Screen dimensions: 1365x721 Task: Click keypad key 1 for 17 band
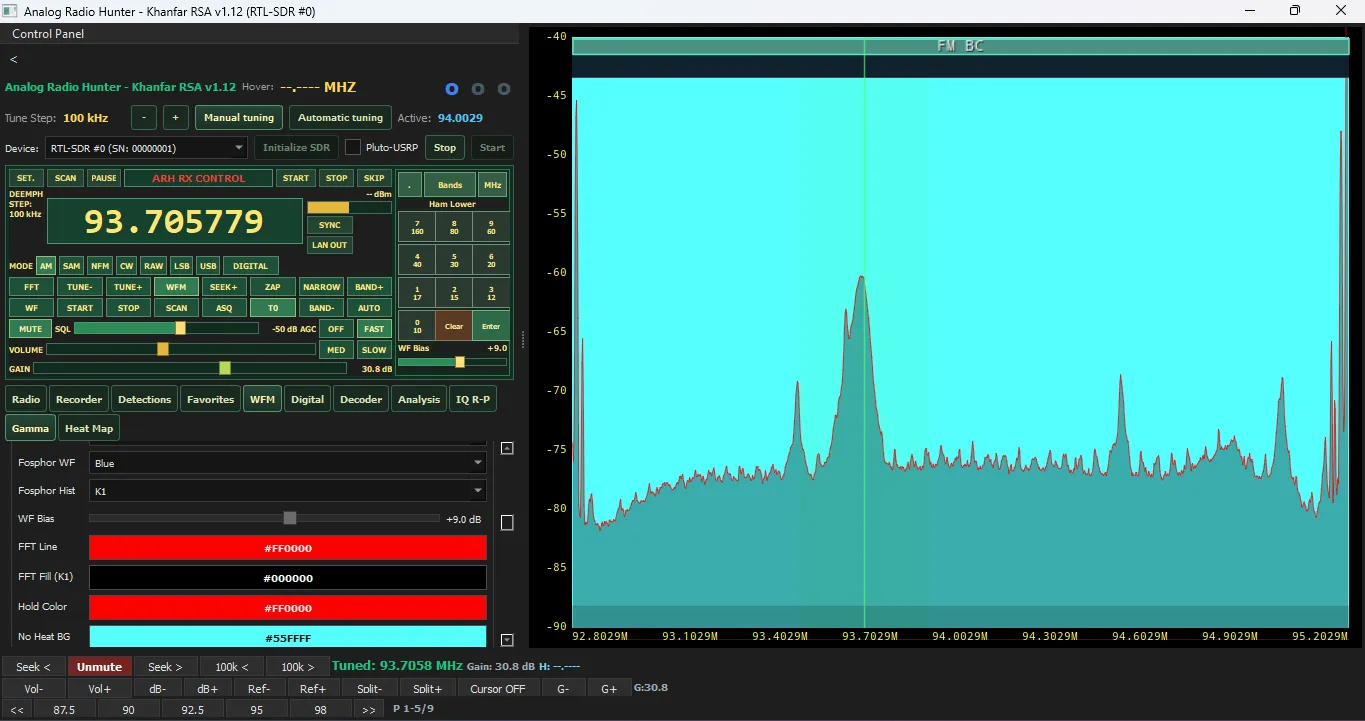417,293
